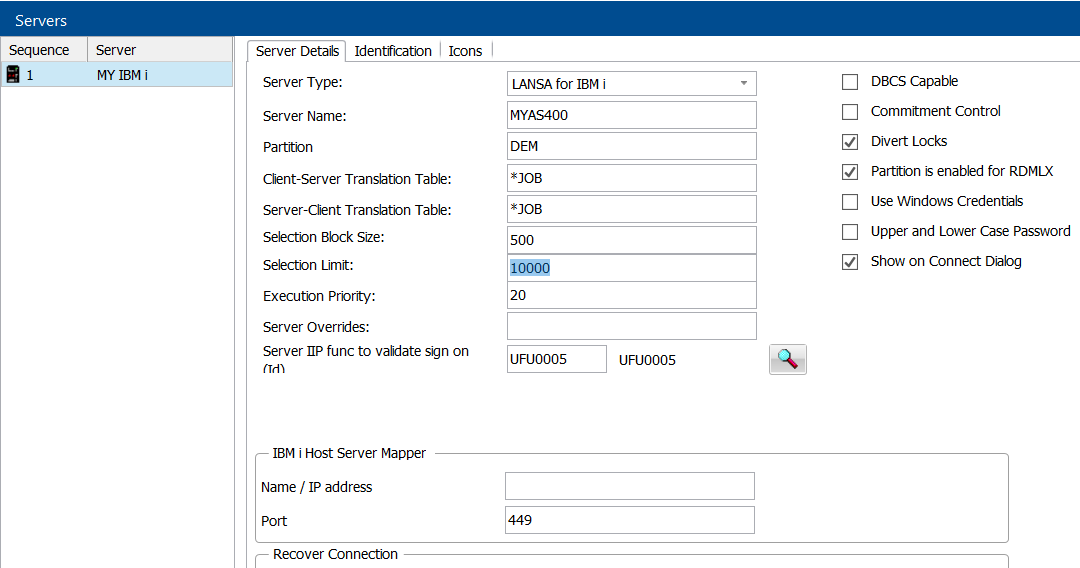
Task: Click the Name / IP address field
Action: coord(630,486)
